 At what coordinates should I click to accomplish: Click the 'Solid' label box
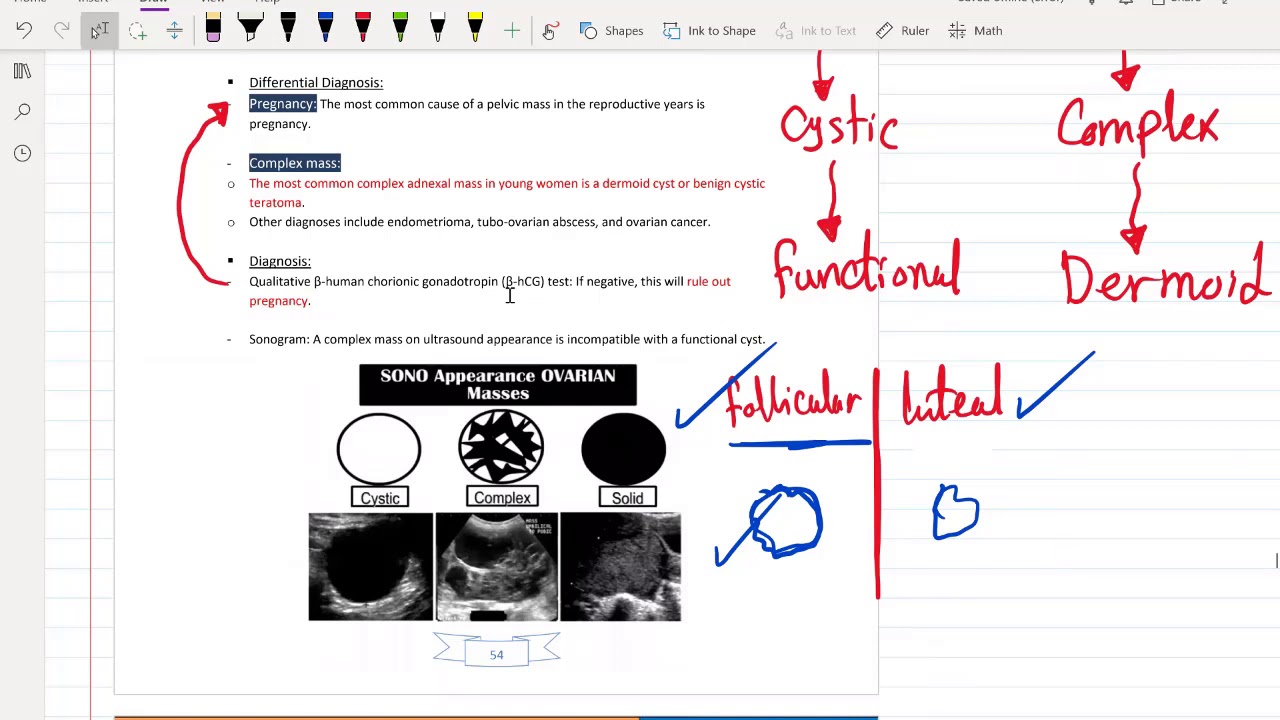(628, 498)
